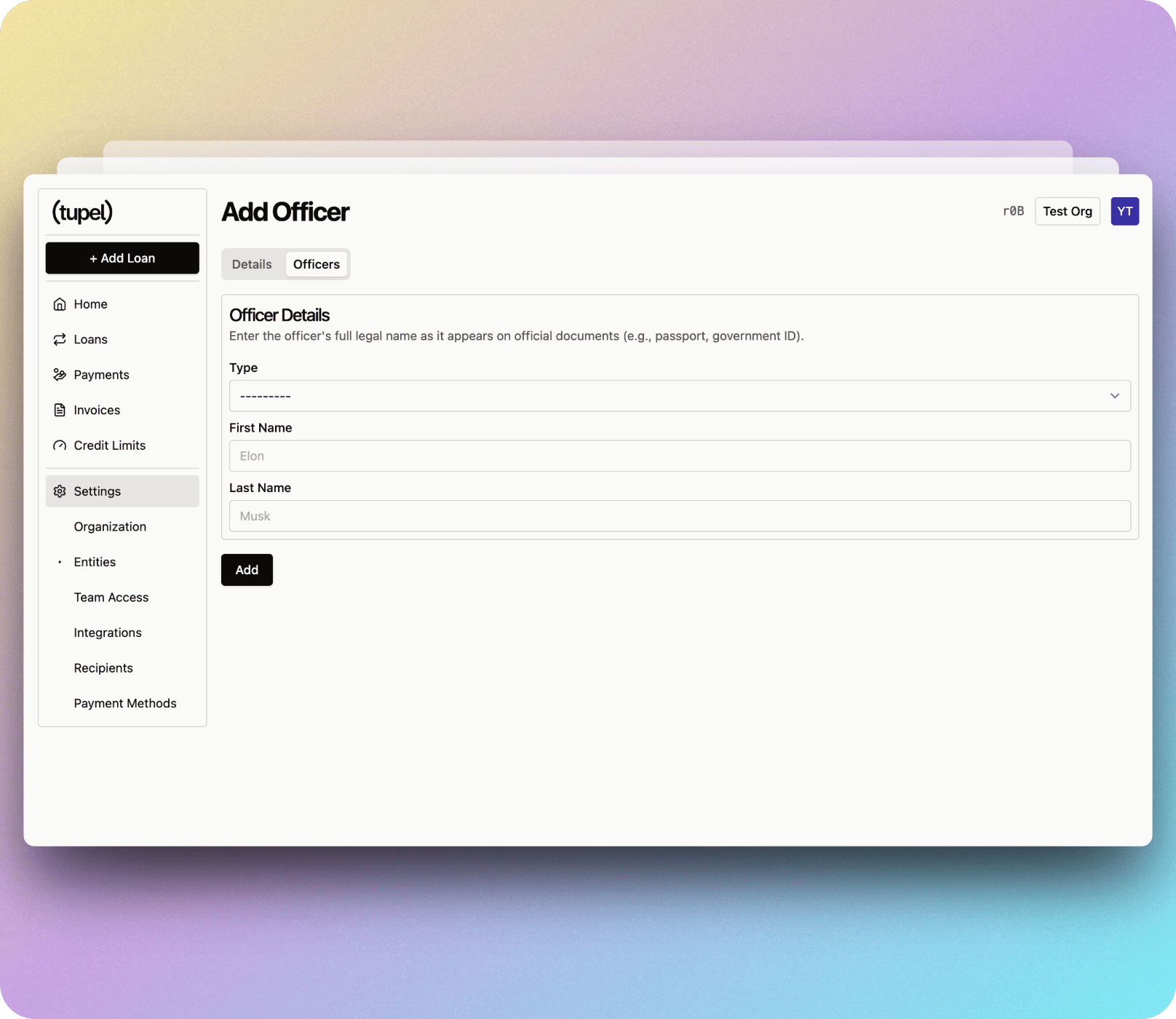Viewport: 1176px width, 1019px height.
Task: Open the Test Org organization switcher
Action: click(1067, 211)
